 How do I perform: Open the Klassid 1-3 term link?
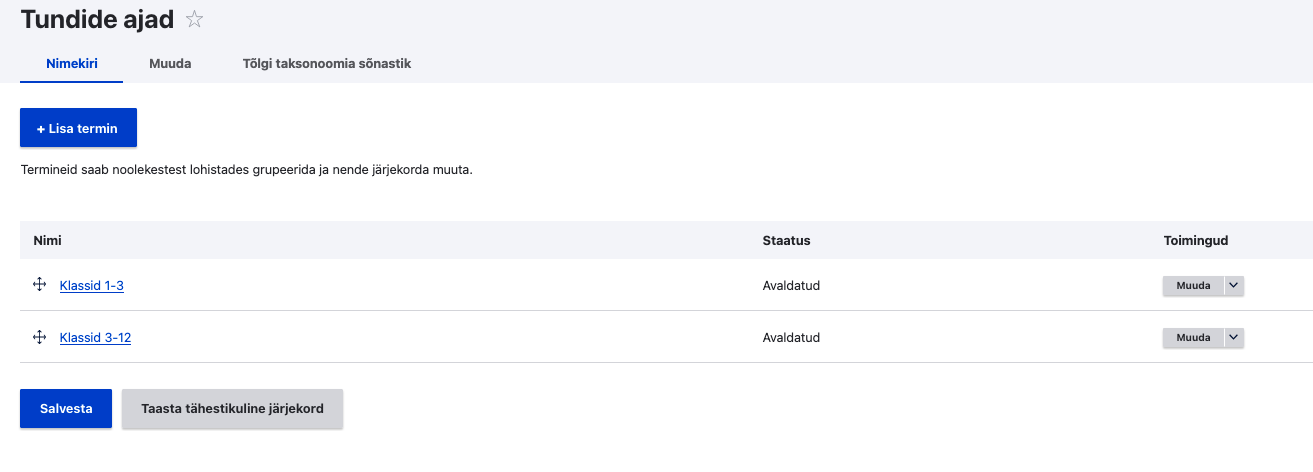[92, 286]
